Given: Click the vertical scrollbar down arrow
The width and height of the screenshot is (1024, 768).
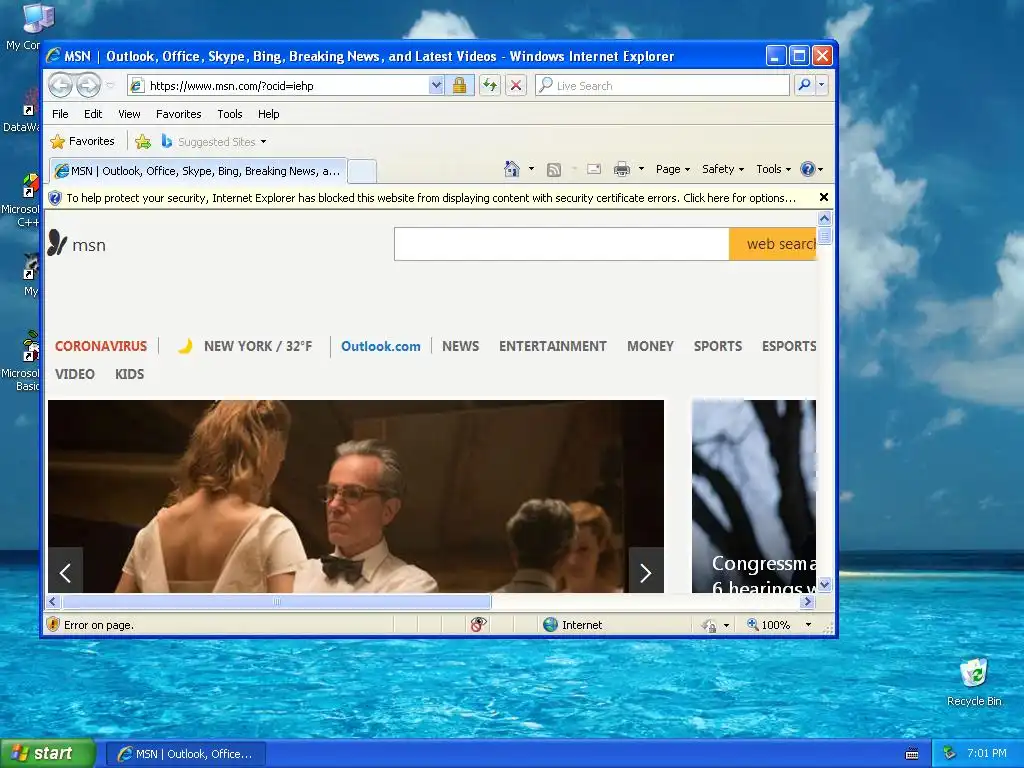Looking at the screenshot, I should pyautogui.click(x=824, y=584).
